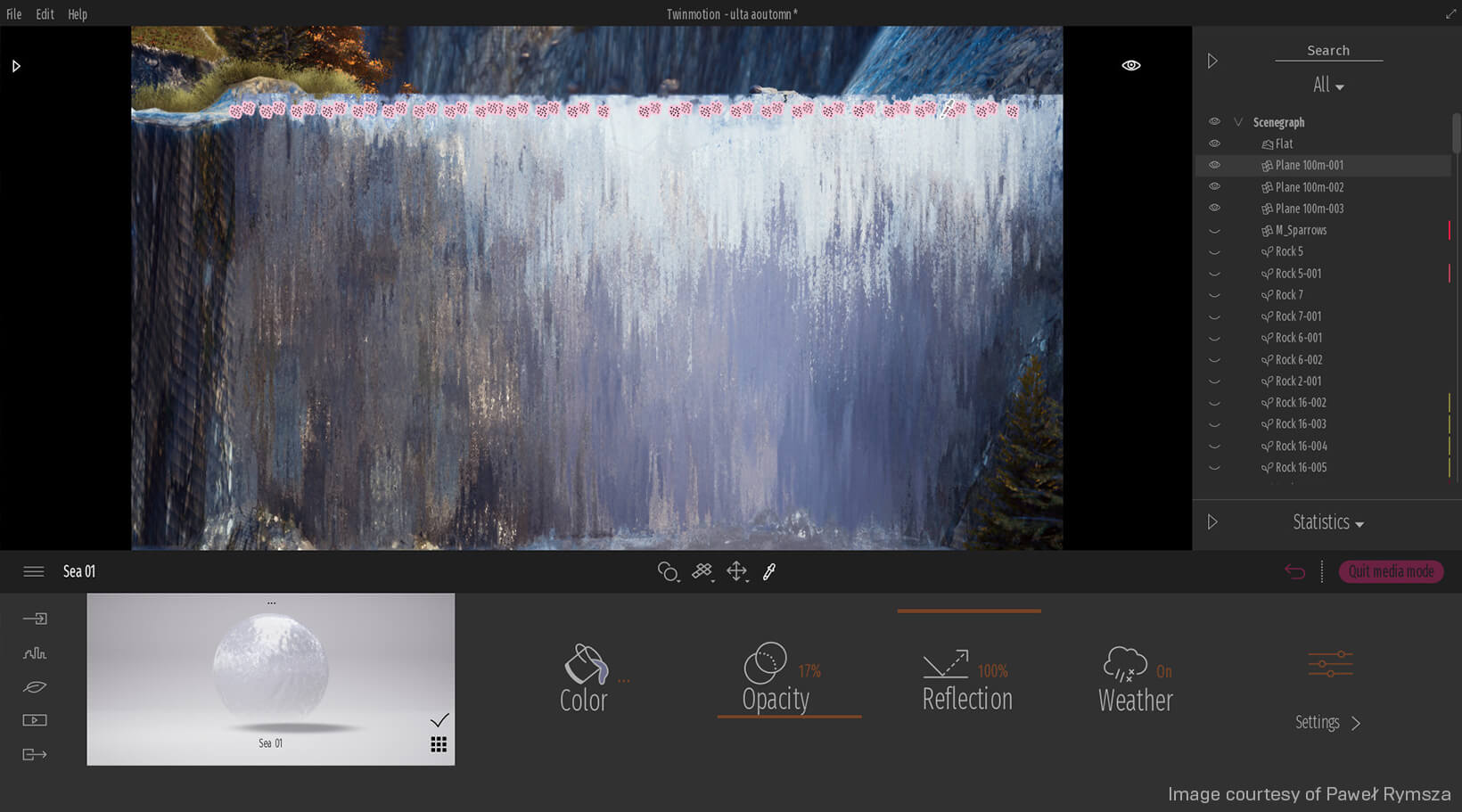The image size is (1462, 812).
Task: Open the Weather settings control
Action: pyautogui.click(x=1133, y=677)
